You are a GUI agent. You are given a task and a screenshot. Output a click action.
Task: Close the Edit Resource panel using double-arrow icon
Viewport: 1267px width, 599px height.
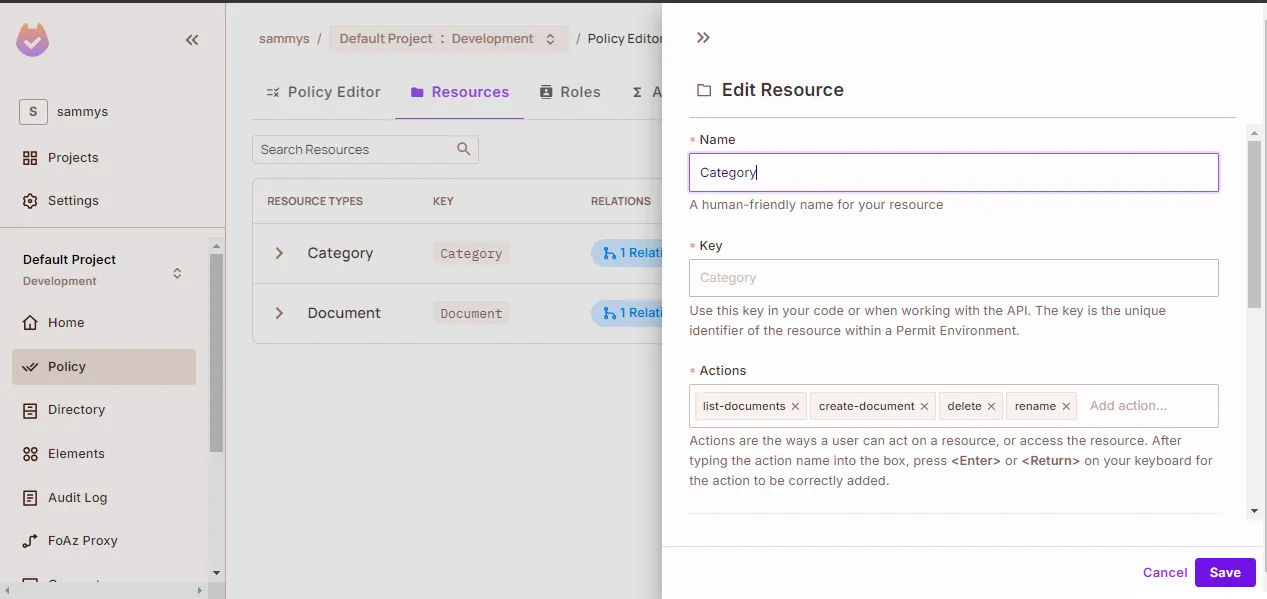click(x=703, y=38)
